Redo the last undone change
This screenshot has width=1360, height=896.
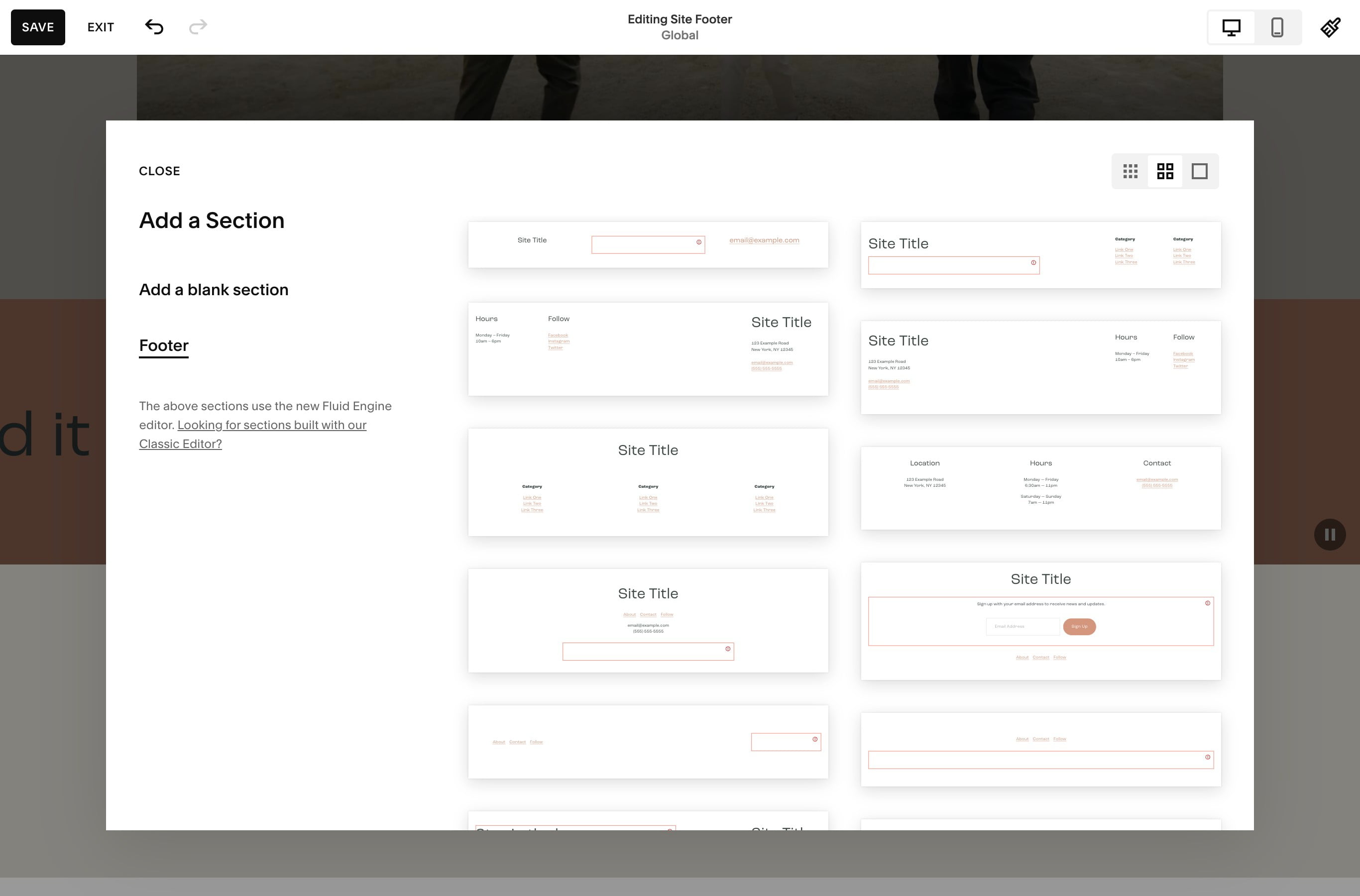198,27
